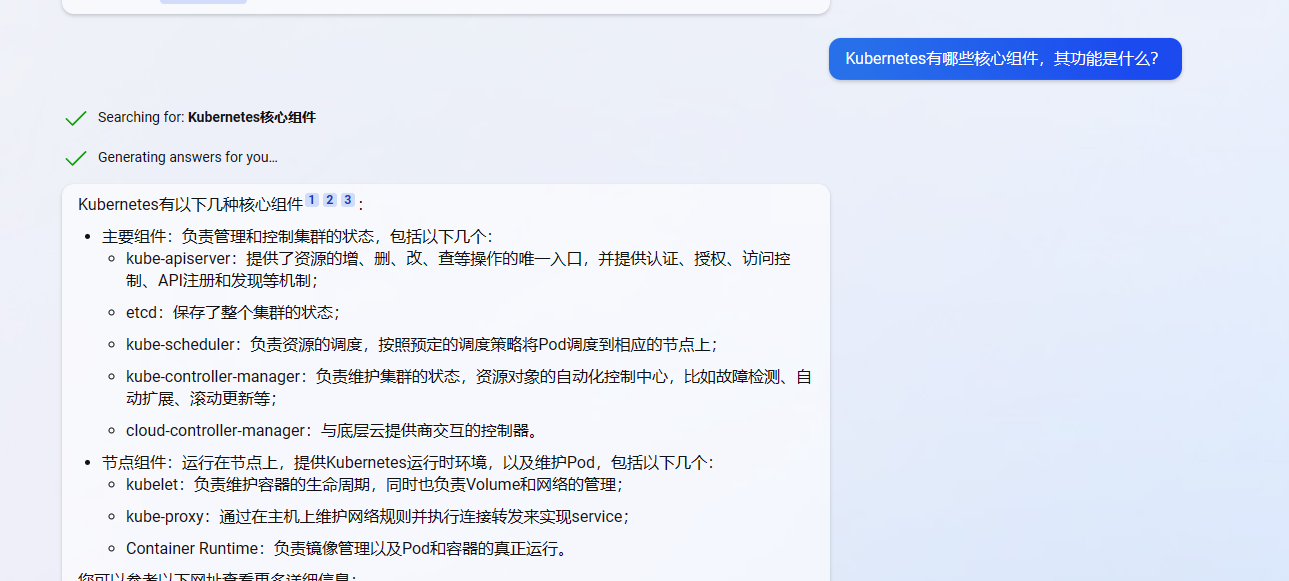The height and width of the screenshot is (581, 1289).
Task: Click the 'Searching for: Kubernetes核心组件' status text
Action: (x=206, y=118)
